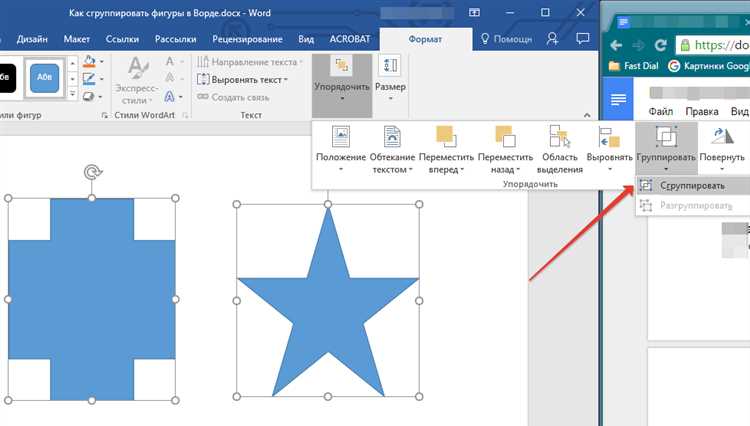Open the Selection Pane (Область выделения)

(x=560, y=149)
